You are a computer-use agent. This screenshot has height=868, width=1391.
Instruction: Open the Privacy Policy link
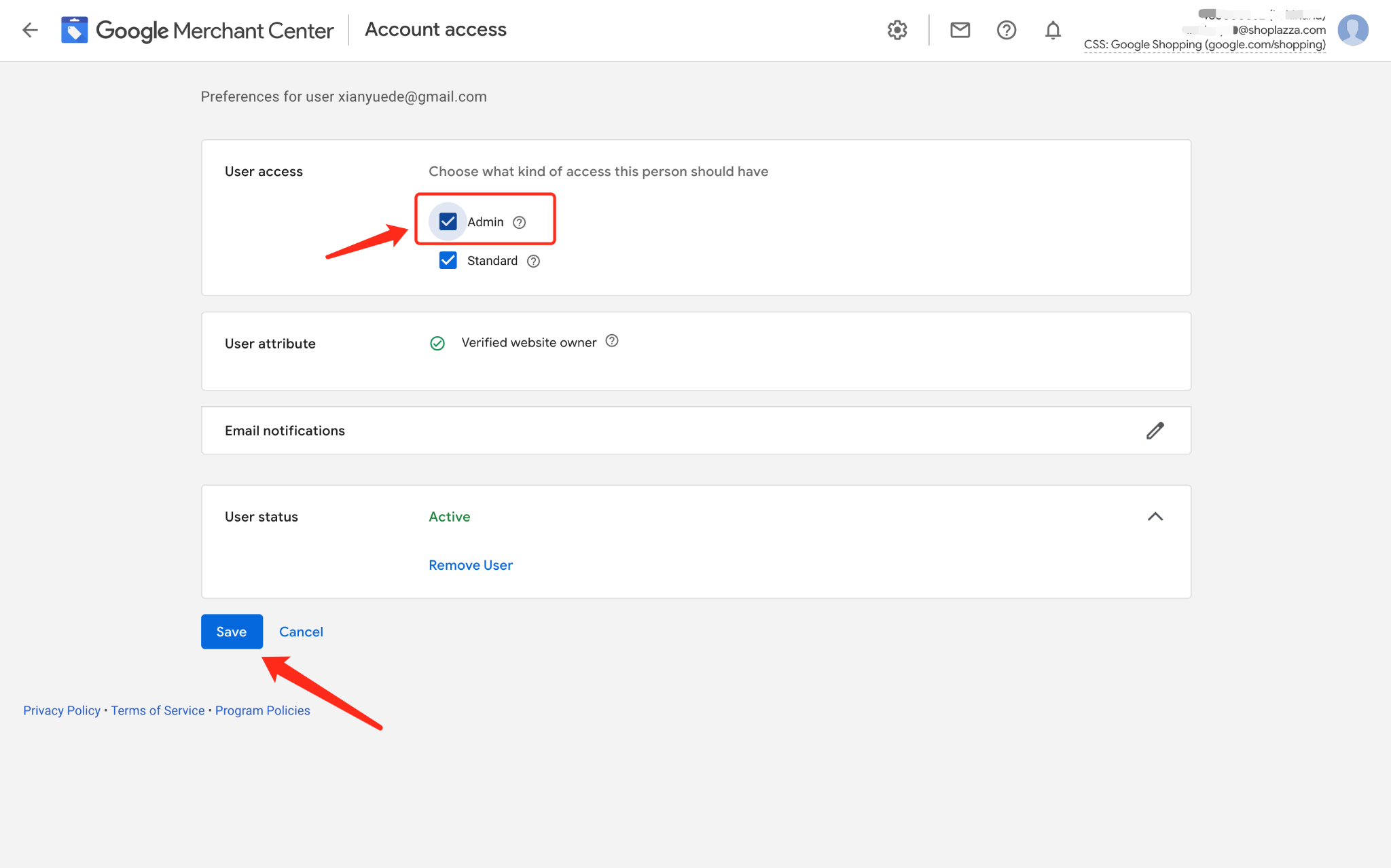coord(62,710)
